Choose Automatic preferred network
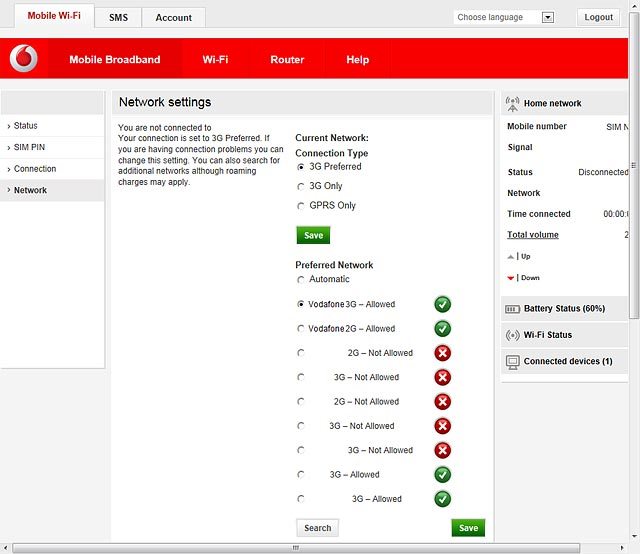The image size is (640, 554). pyautogui.click(x=301, y=280)
